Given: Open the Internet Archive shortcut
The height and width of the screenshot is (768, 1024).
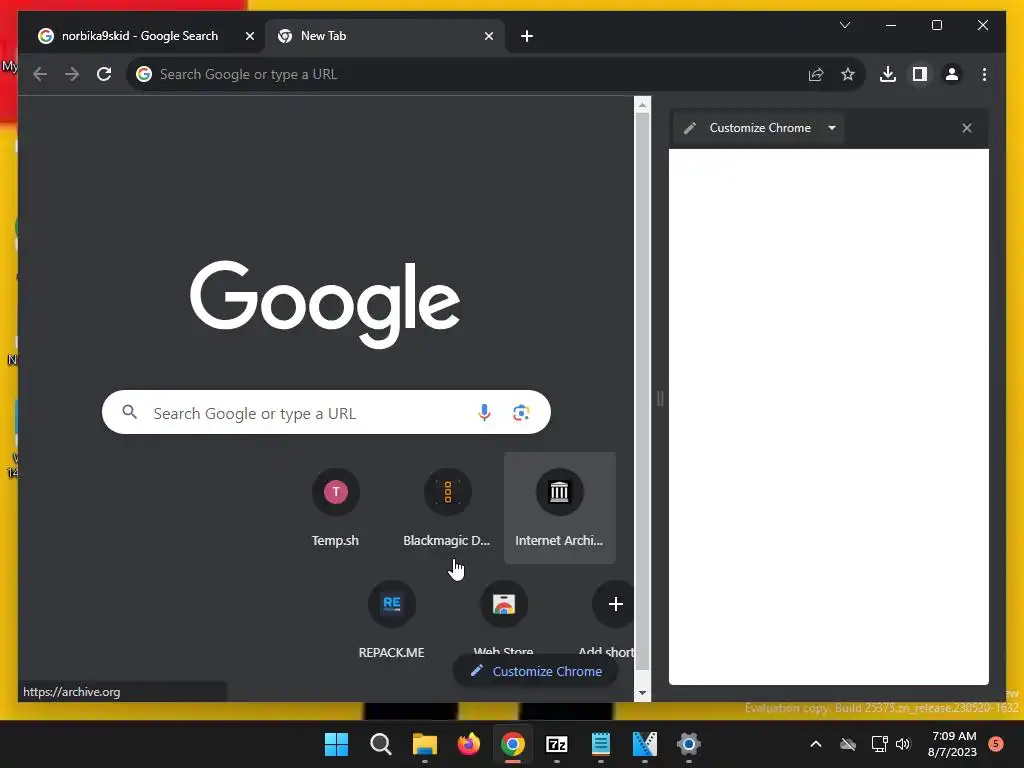Looking at the screenshot, I should tap(560, 508).
